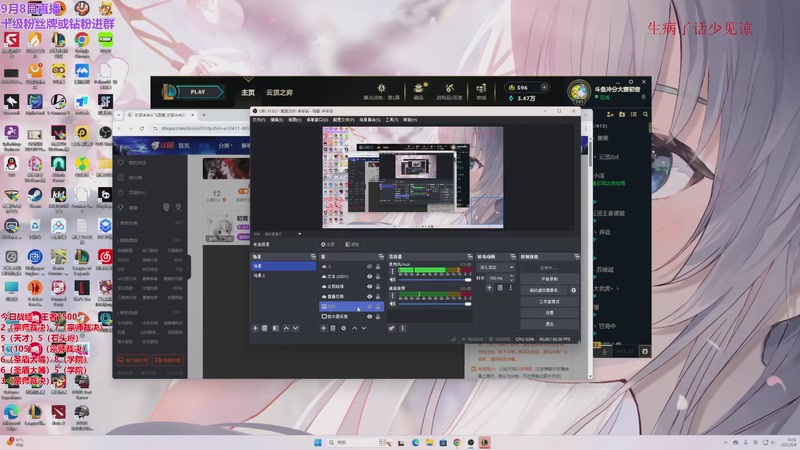Image resolution: width=800 pixels, height=450 pixels.
Task: Move selected source up in list
Action: pyautogui.click(x=355, y=328)
